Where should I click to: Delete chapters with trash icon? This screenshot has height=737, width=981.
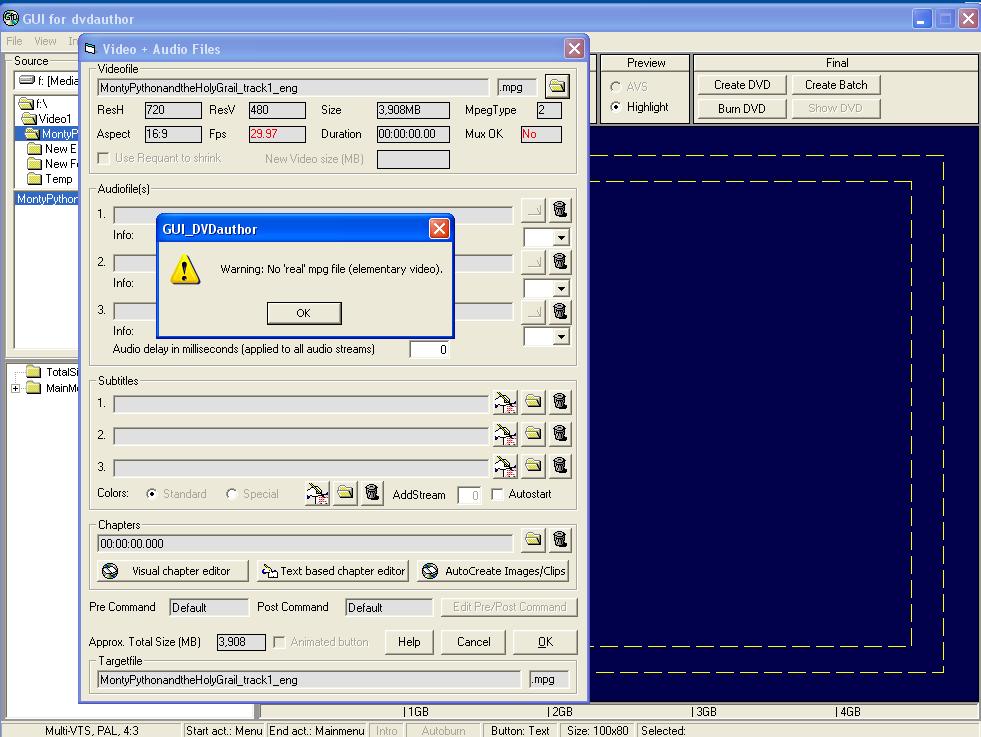tap(560, 539)
